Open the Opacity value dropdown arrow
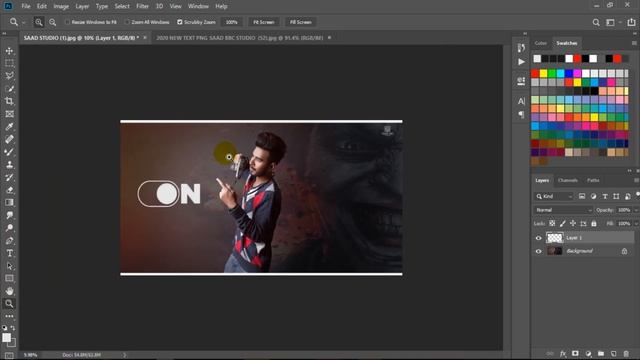The width and height of the screenshot is (640, 360). tap(635, 210)
